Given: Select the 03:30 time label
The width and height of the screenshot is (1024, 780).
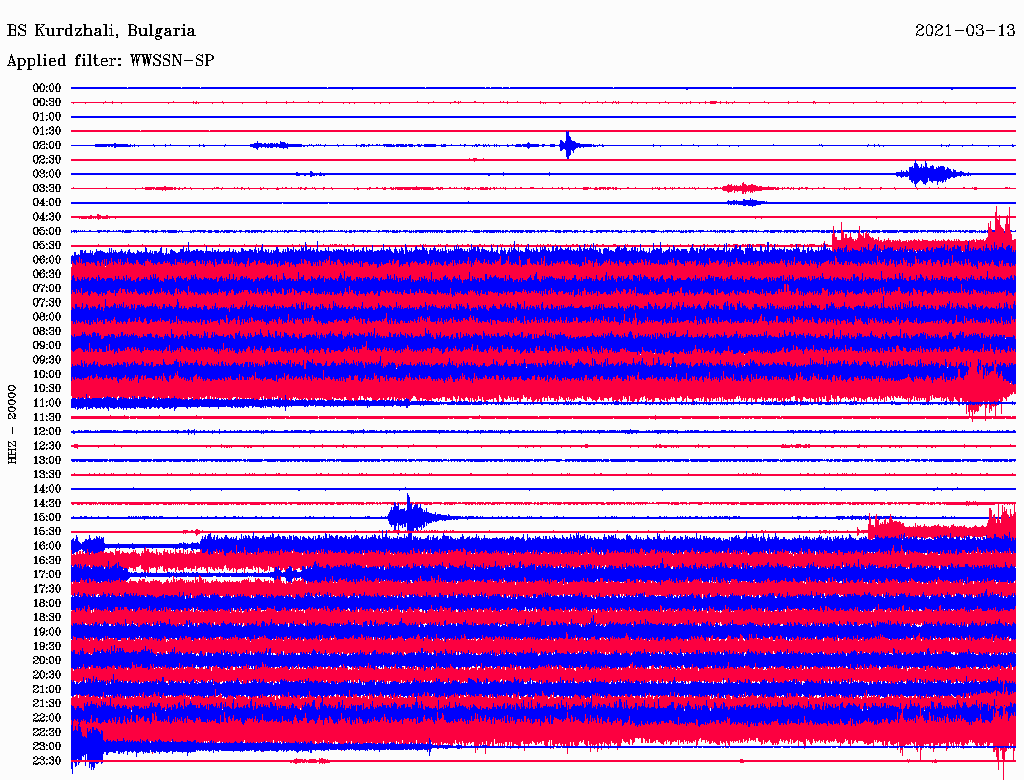Looking at the screenshot, I should [47, 188].
